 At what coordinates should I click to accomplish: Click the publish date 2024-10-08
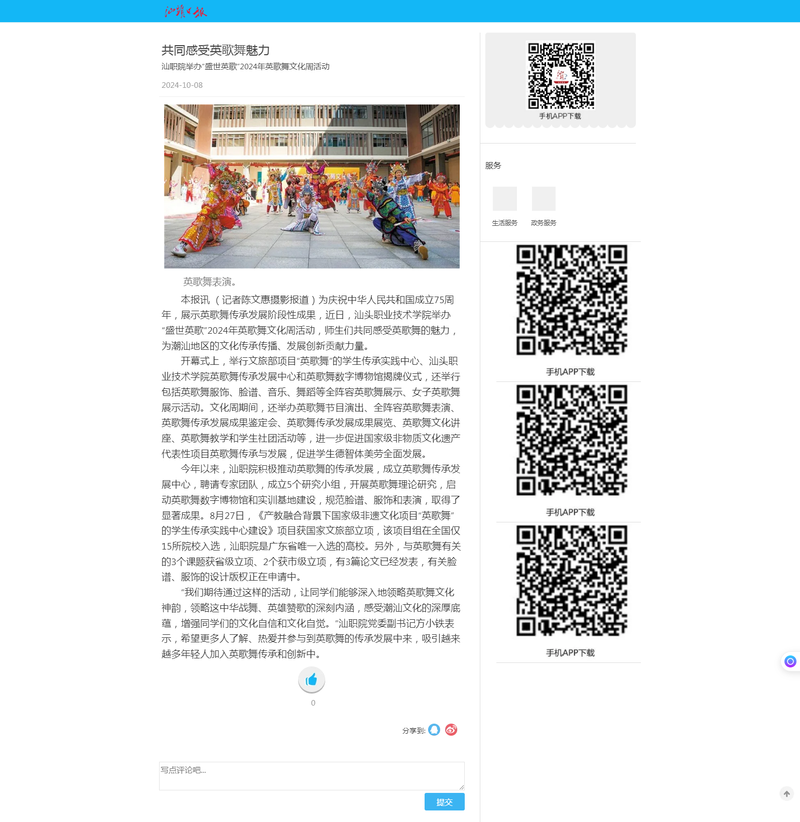(182, 85)
